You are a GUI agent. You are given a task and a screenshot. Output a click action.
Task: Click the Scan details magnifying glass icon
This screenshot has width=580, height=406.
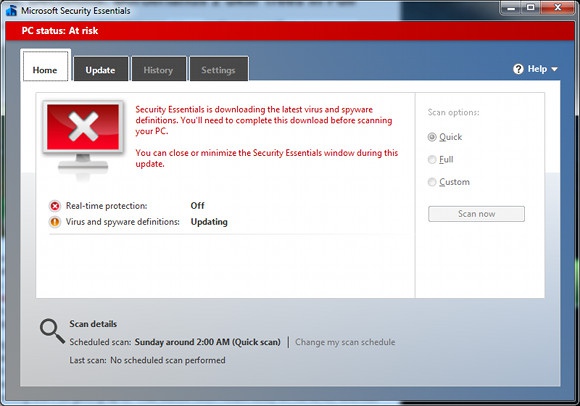[x=52, y=331]
